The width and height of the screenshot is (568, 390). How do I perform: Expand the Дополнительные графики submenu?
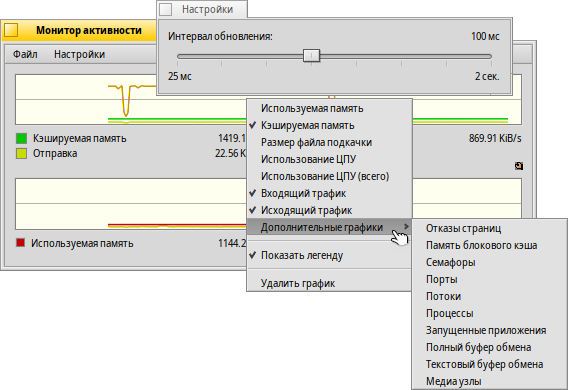(x=329, y=227)
